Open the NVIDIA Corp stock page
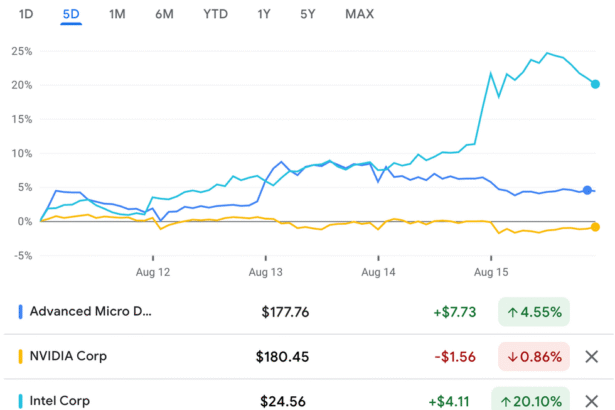Screen dimensions: 615x410 pos(68,356)
